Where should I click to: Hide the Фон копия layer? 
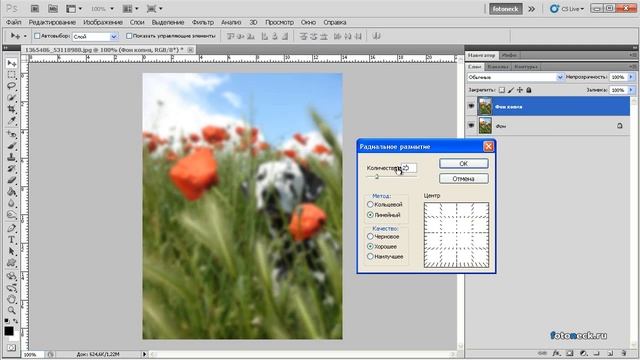click(471, 106)
